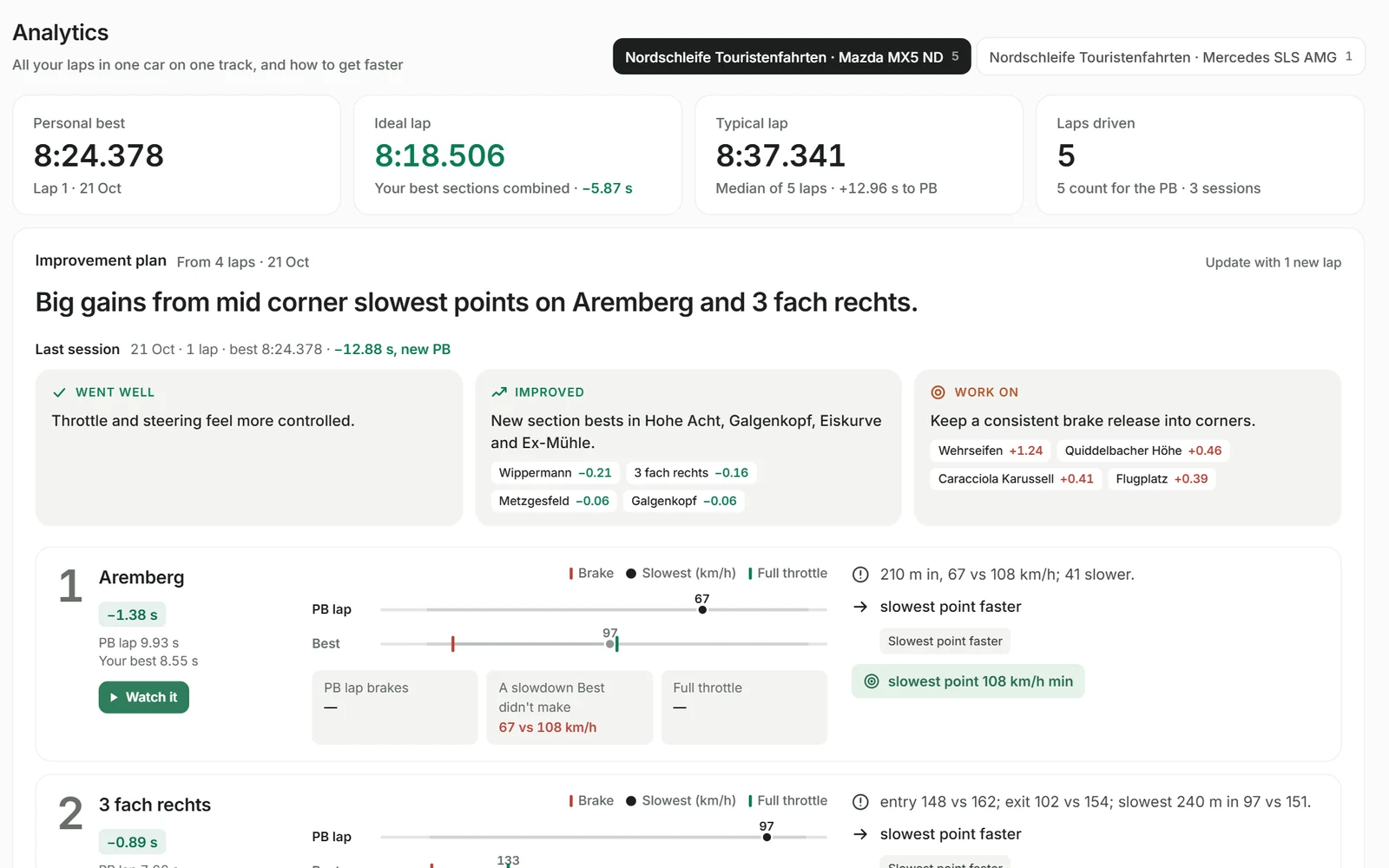This screenshot has height=868, width=1389.
Task: Click the "67 vs 108 km/h" slowdown box
Action: [x=569, y=707]
